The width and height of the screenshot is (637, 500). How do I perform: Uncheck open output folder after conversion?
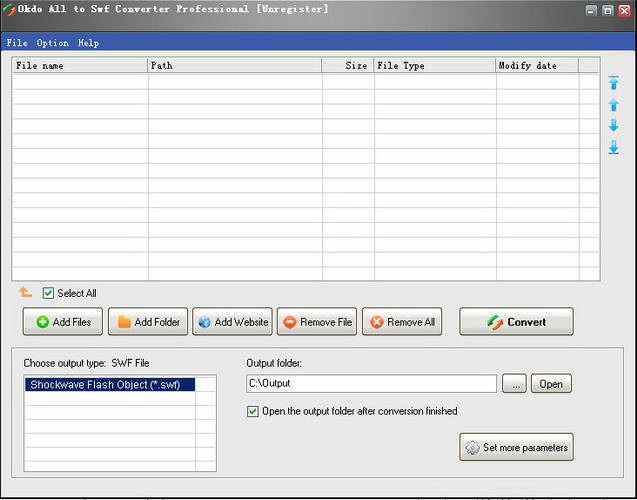(x=253, y=411)
